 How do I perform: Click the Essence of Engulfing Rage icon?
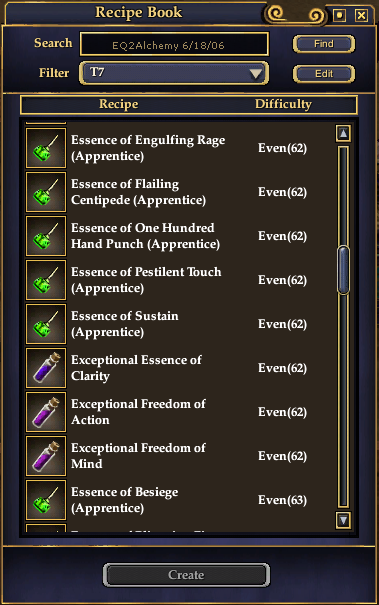tap(46, 148)
